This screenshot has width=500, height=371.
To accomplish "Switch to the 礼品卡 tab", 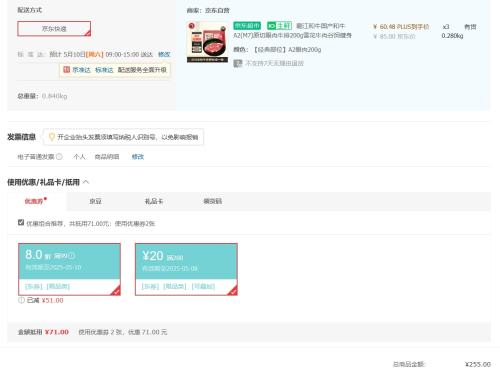I will point(154,201).
